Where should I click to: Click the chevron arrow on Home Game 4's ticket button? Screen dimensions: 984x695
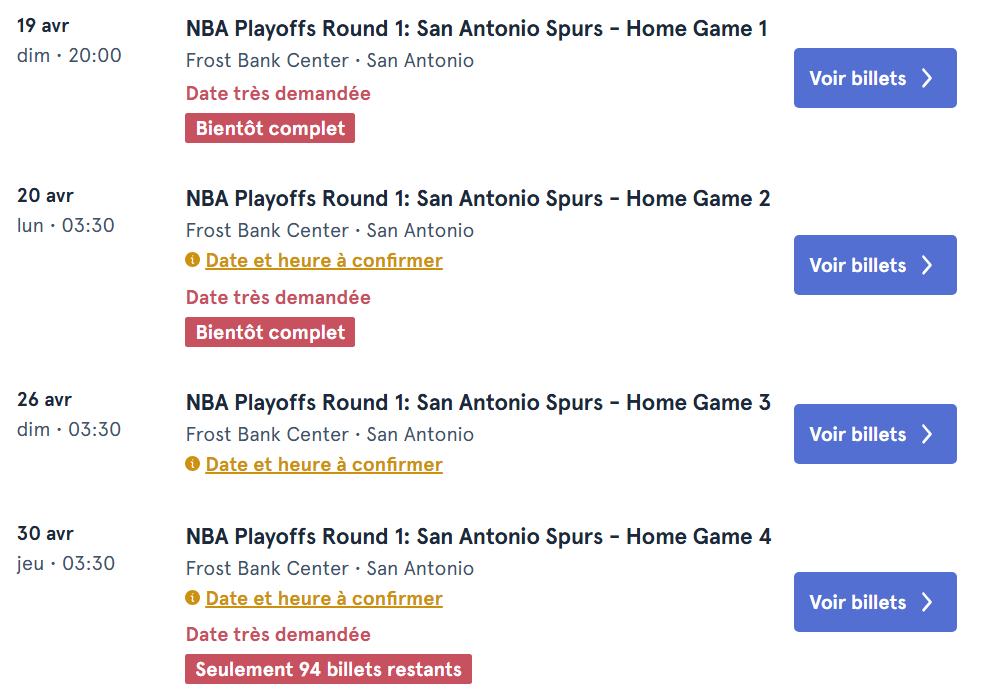[929, 602]
